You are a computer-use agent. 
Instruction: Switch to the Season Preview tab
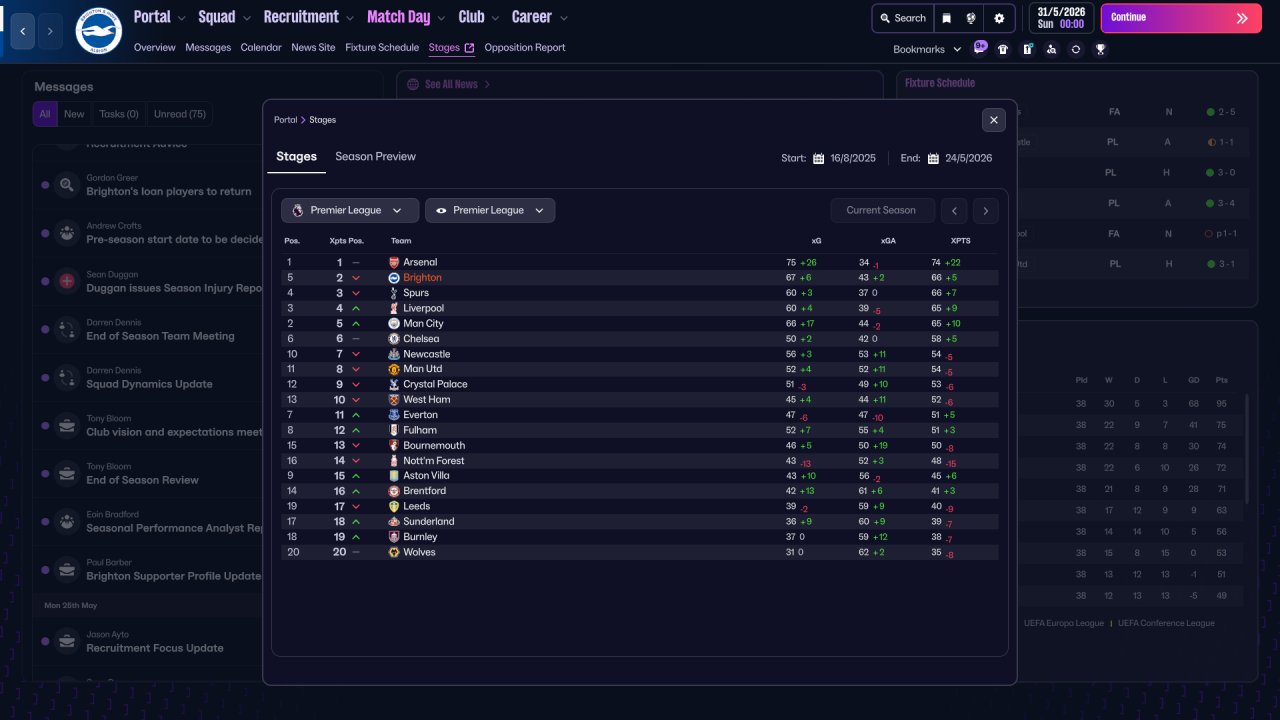(x=375, y=157)
